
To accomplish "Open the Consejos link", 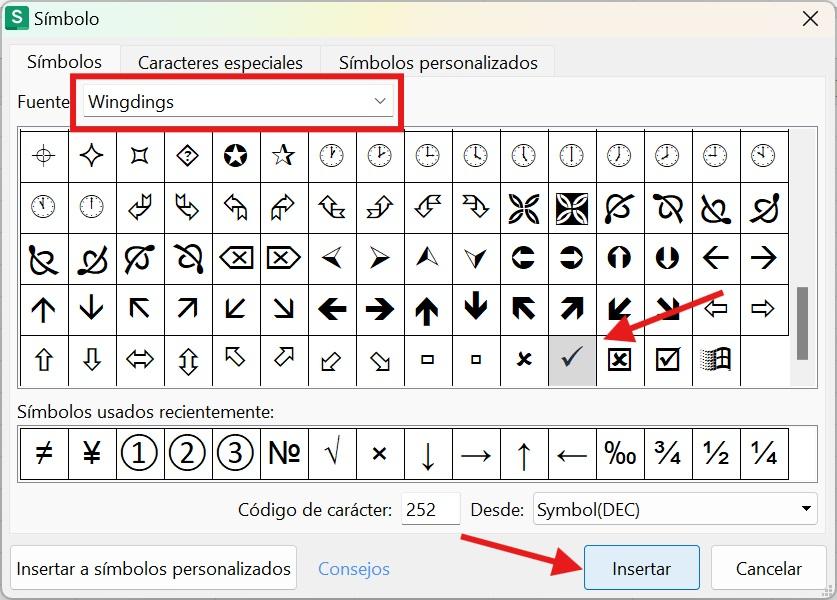I will [354, 569].
